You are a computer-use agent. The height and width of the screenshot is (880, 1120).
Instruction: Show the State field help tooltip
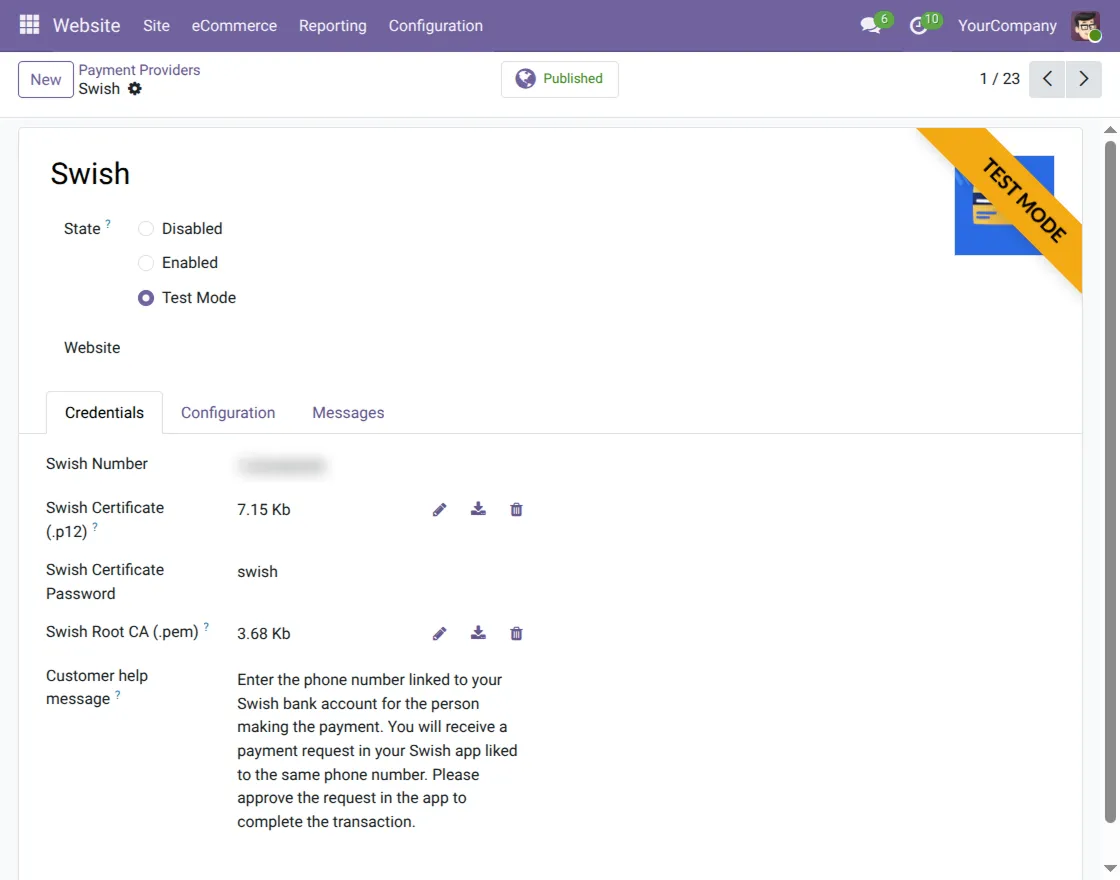108,224
